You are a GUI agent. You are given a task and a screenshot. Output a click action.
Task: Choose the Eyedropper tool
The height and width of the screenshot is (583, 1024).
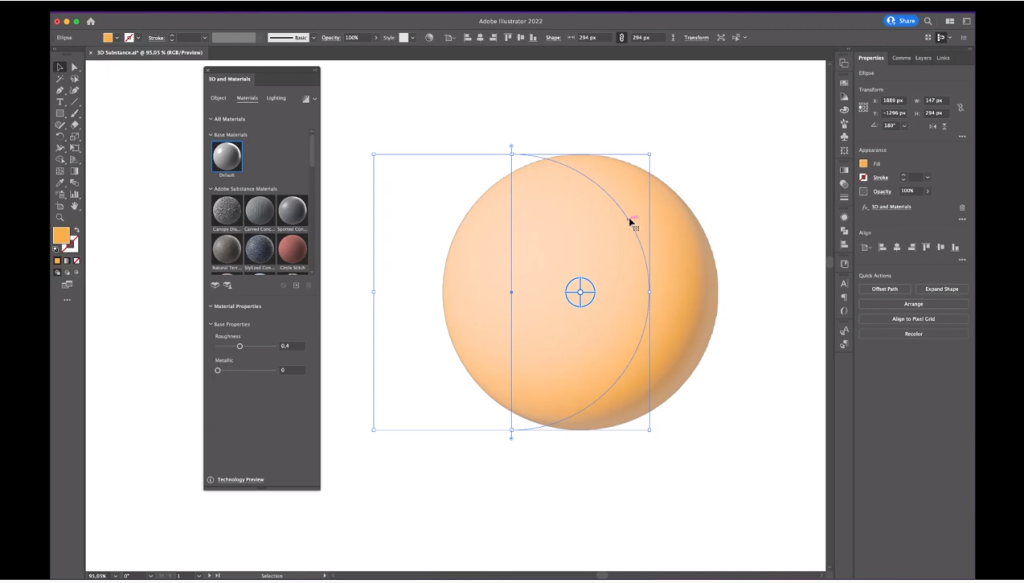point(60,183)
